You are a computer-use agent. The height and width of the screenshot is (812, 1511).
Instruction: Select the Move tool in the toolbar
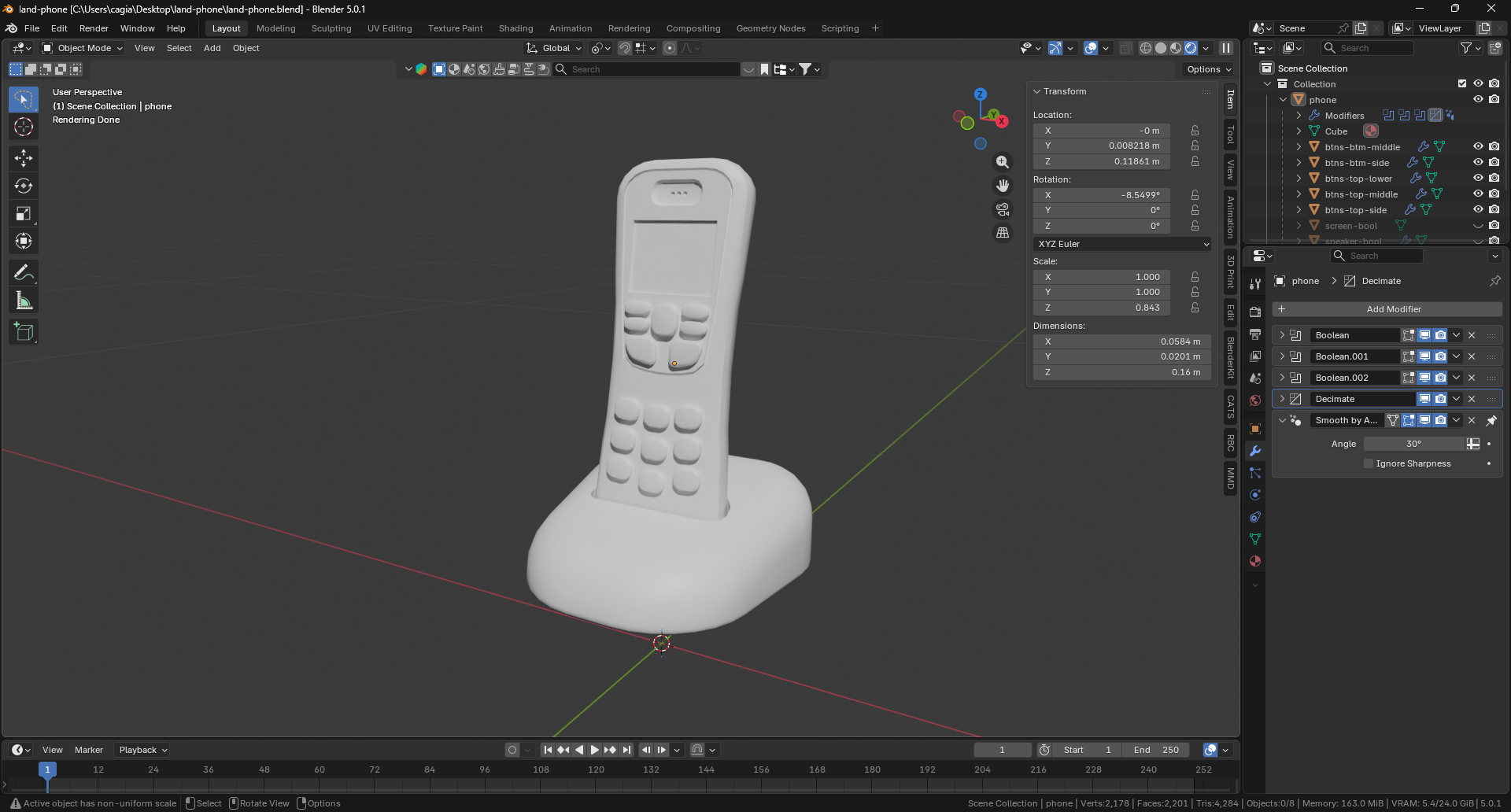pyautogui.click(x=23, y=158)
